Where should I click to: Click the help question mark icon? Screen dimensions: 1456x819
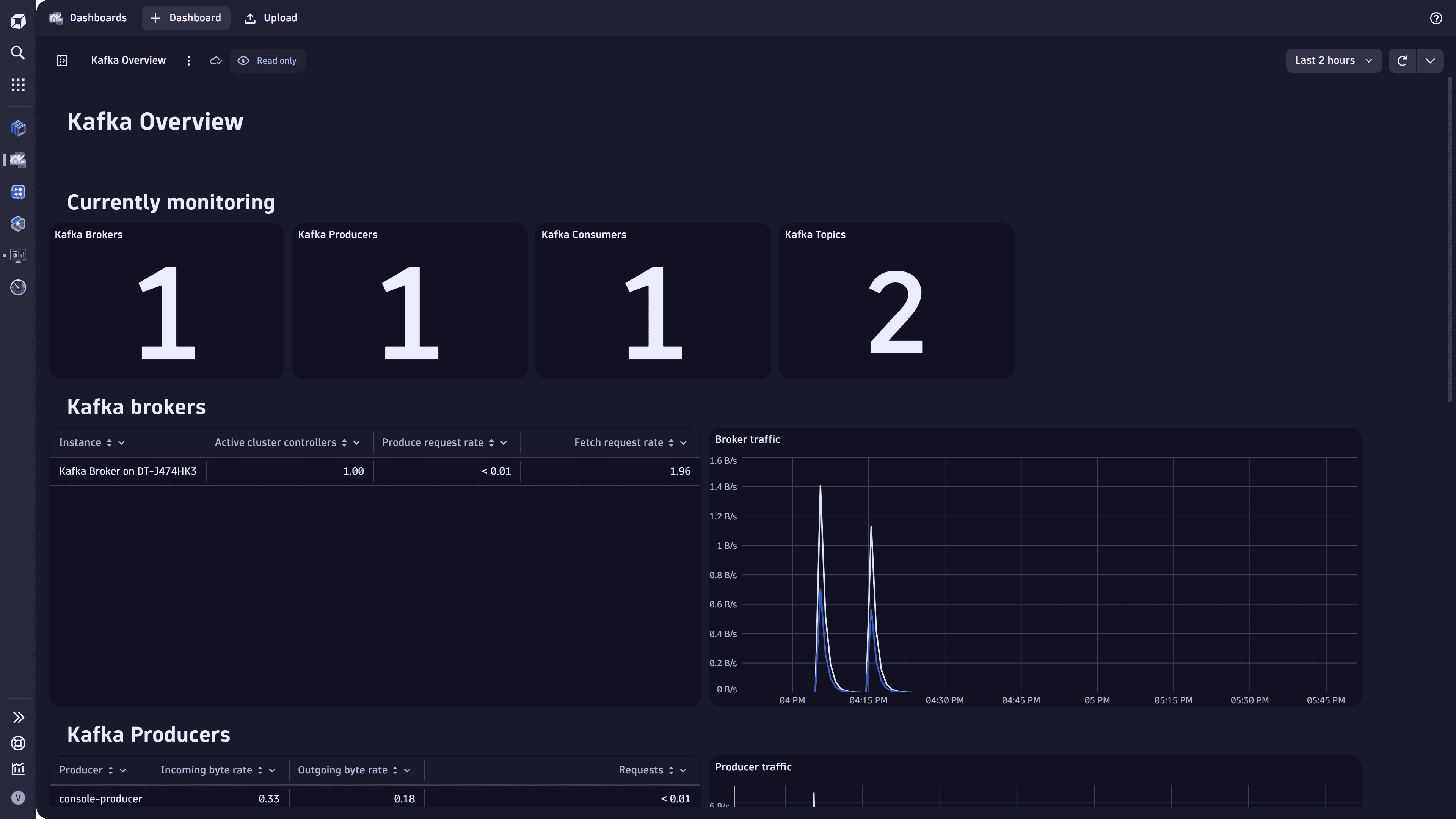click(1436, 18)
